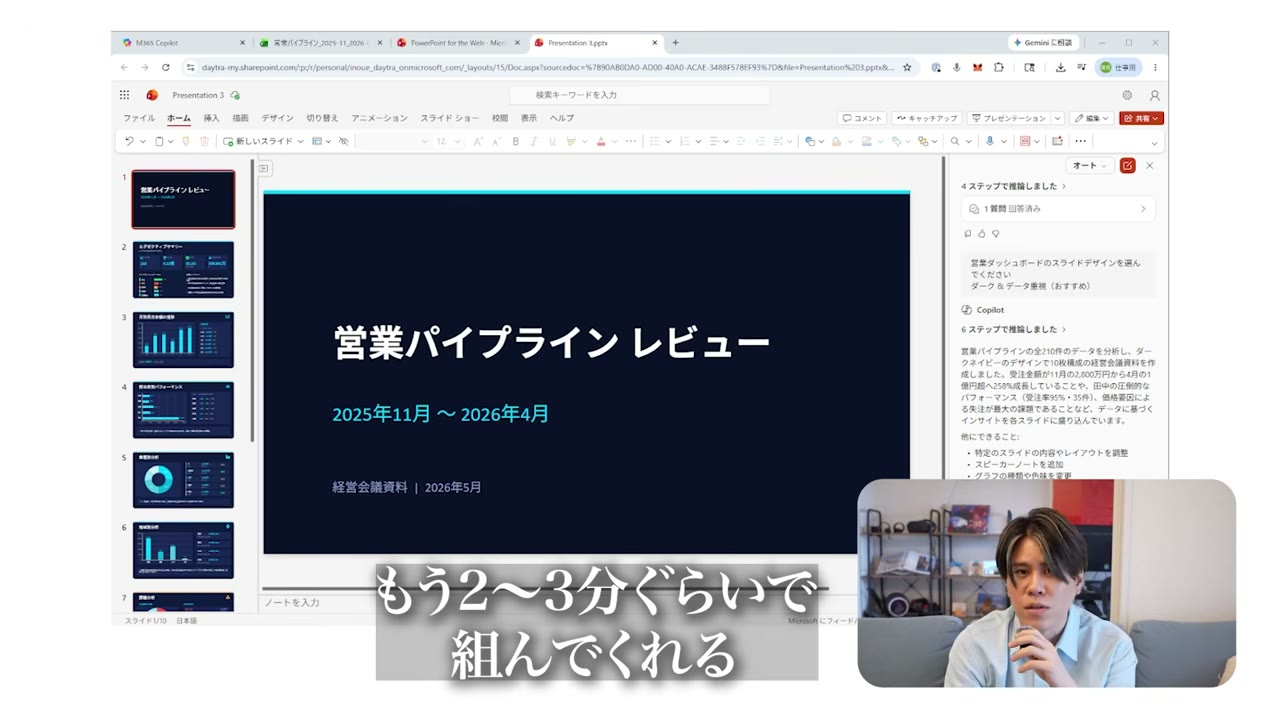Viewport: 1280px width, 720px height.
Task: Click the settings gear icon in PowerPoint header
Action: [x=1127, y=95]
